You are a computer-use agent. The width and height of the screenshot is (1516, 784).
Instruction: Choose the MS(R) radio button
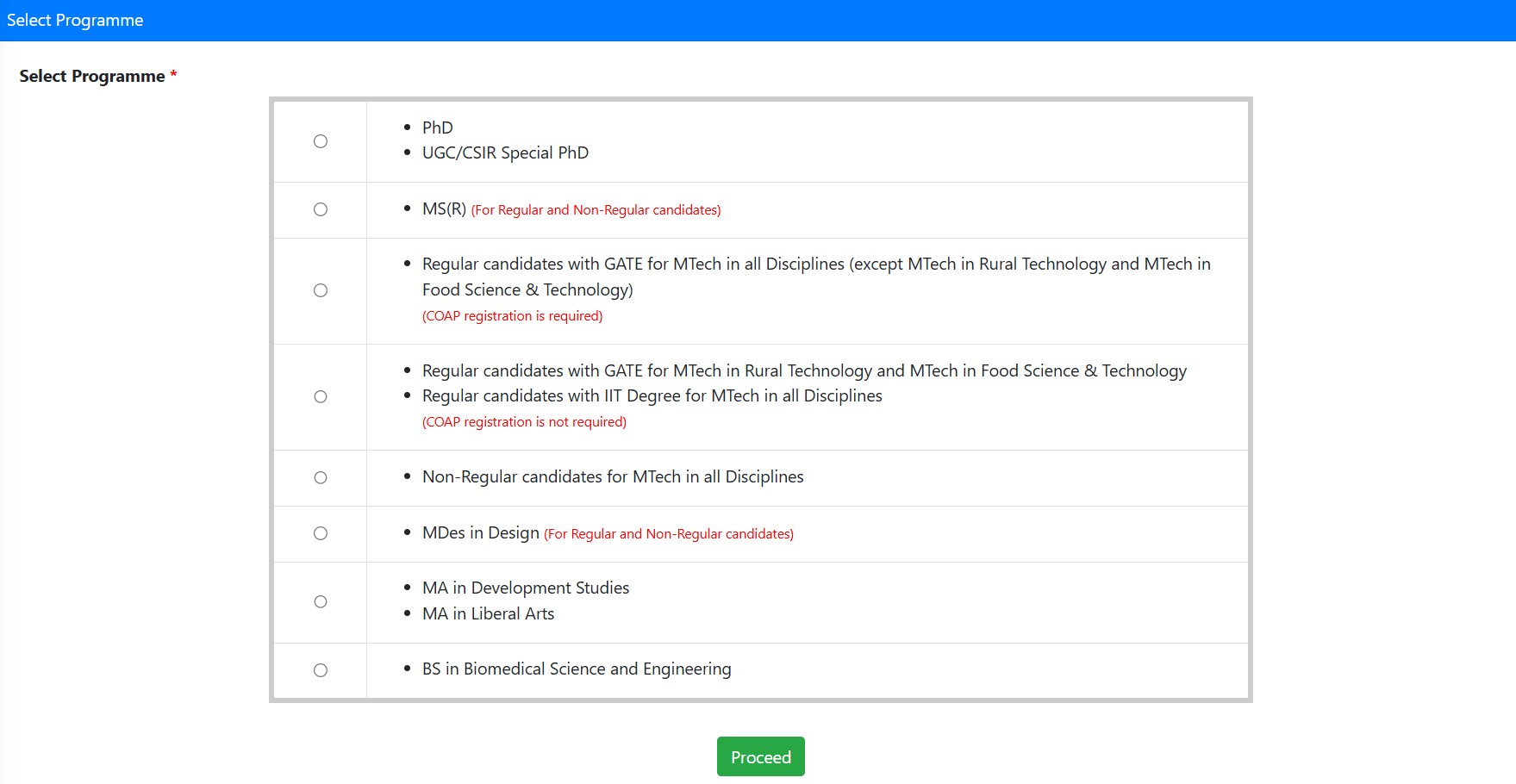(321, 209)
